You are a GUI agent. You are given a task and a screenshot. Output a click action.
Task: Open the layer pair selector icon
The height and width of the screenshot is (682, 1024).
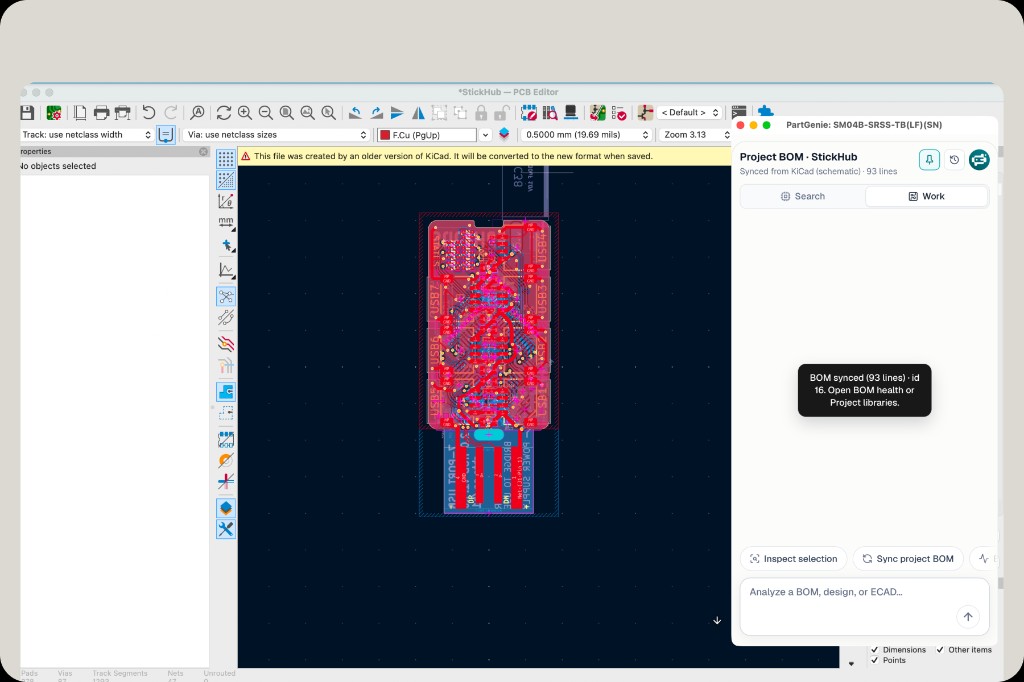point(504,134)
